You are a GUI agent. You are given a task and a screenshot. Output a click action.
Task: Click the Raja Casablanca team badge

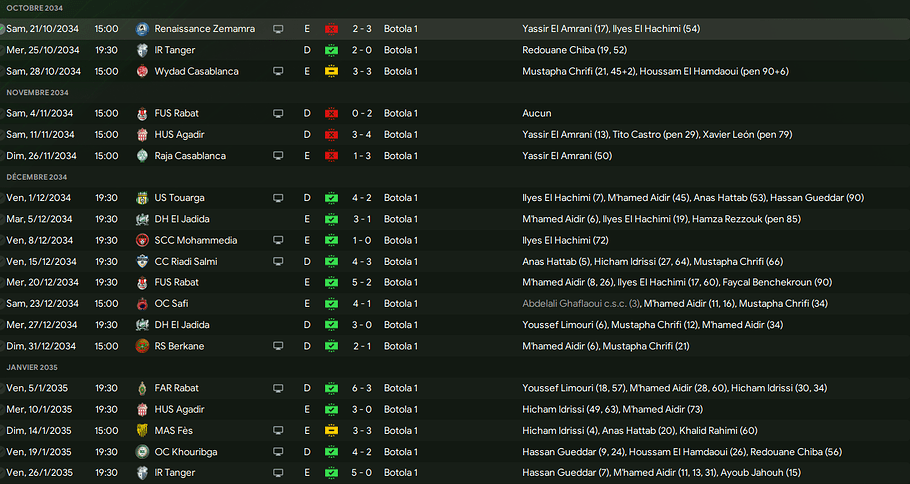(x=142, y=156)
